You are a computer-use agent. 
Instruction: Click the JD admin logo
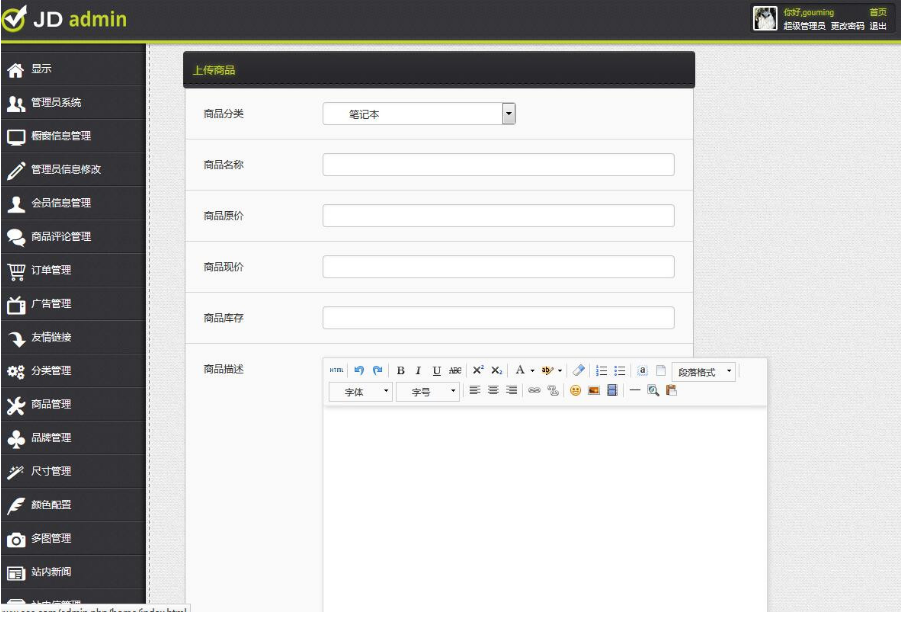tap(64, 19)
